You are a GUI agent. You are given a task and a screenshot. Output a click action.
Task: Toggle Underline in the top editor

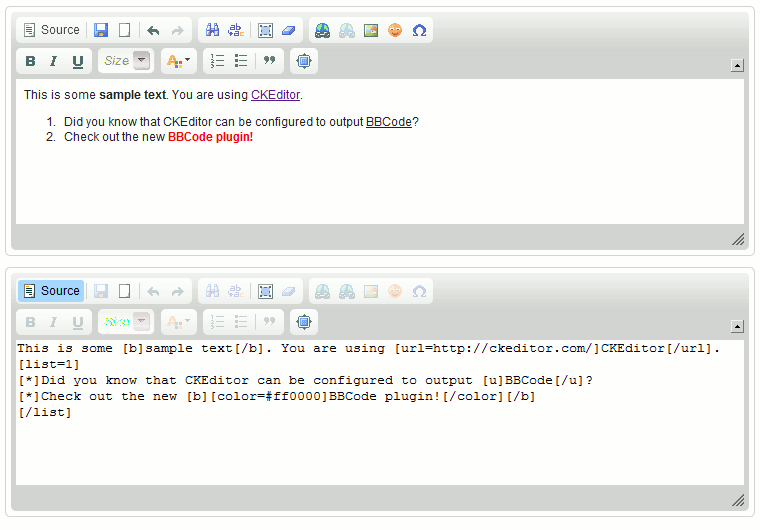78,61
